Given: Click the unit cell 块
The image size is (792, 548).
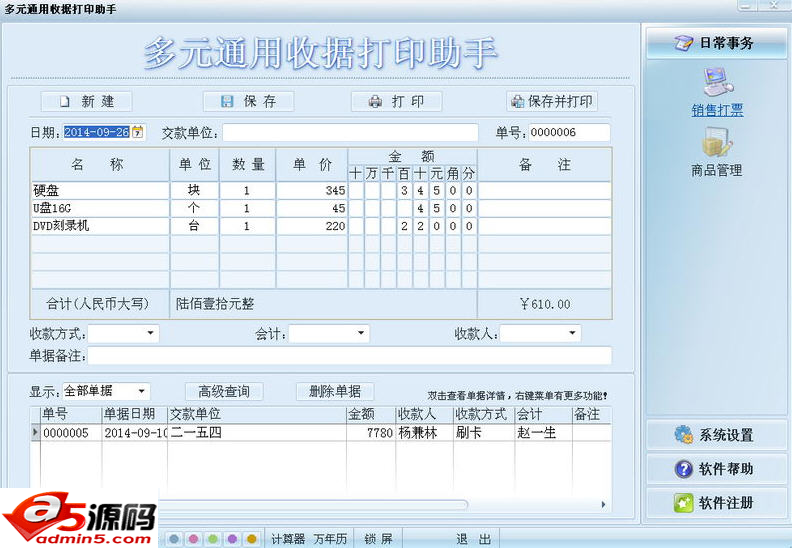Looking at the screenshot, I should 194,190.
